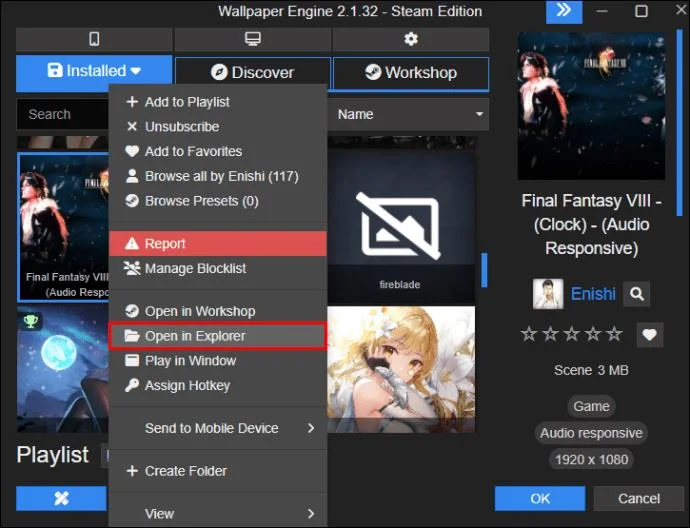Click the Scene 3 MB text
This screenshot has width=690, height=528.
pos(591,370)
